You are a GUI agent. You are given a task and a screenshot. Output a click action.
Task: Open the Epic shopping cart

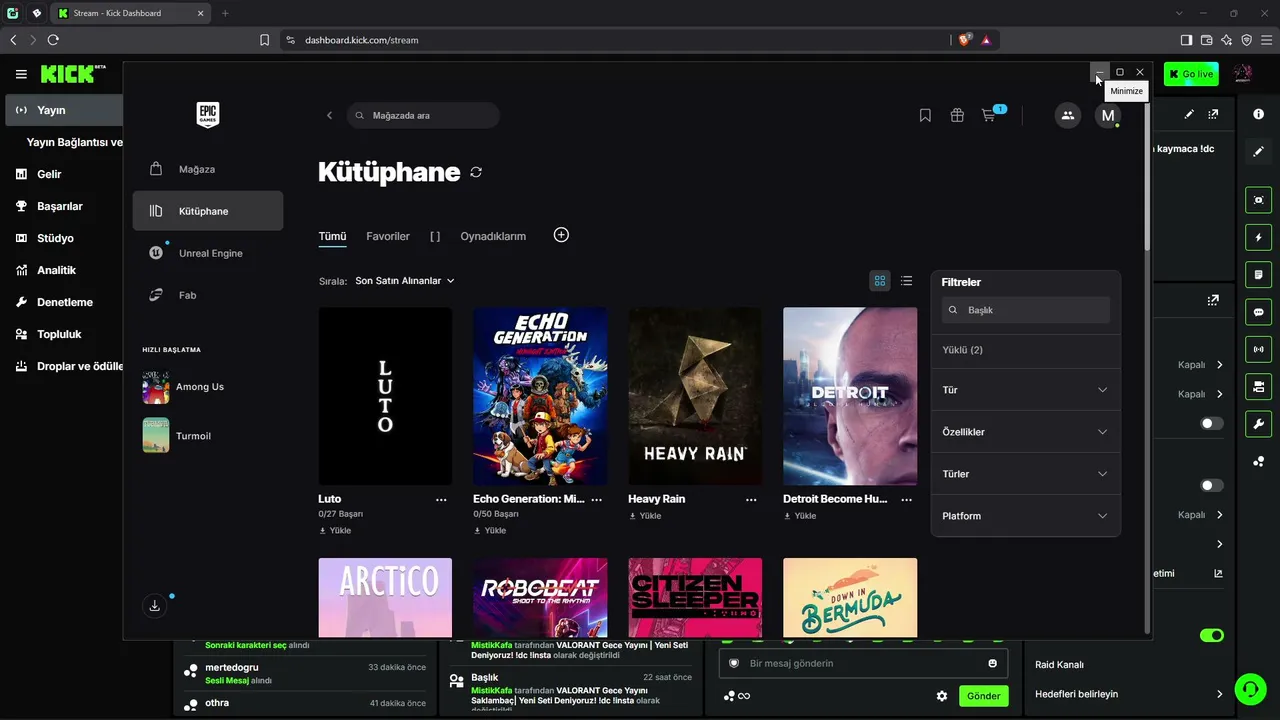(x=989, y=115)
